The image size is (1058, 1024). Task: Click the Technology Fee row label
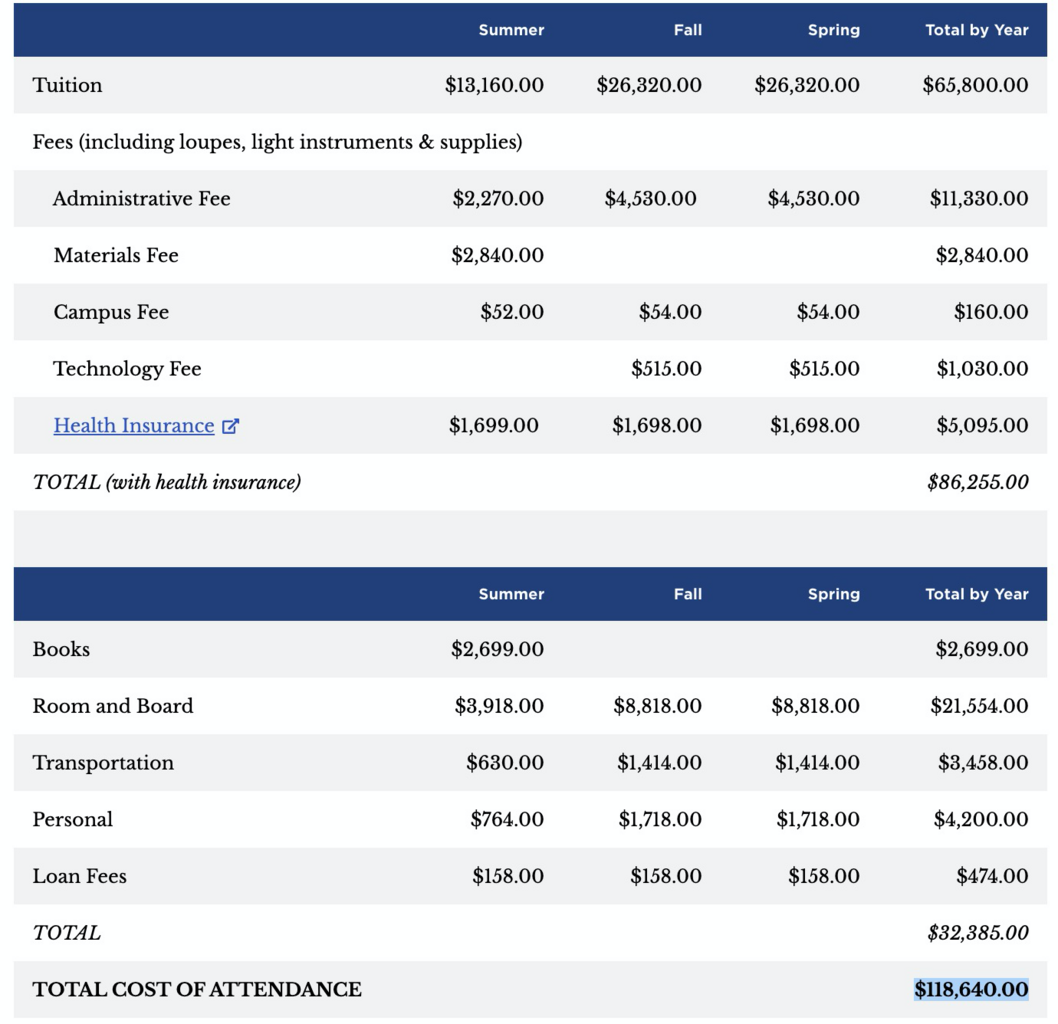click(127, 369)
